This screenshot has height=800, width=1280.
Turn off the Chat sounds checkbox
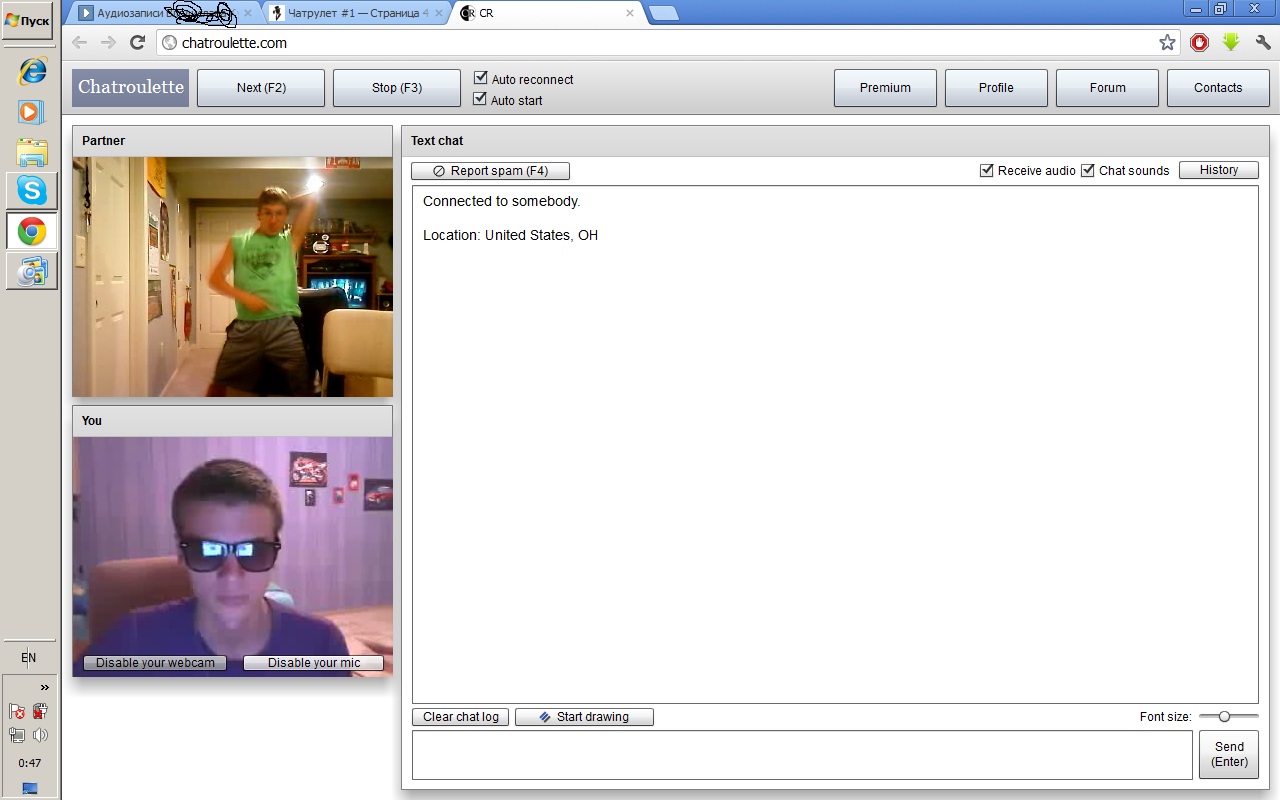tap(1088, 170)
